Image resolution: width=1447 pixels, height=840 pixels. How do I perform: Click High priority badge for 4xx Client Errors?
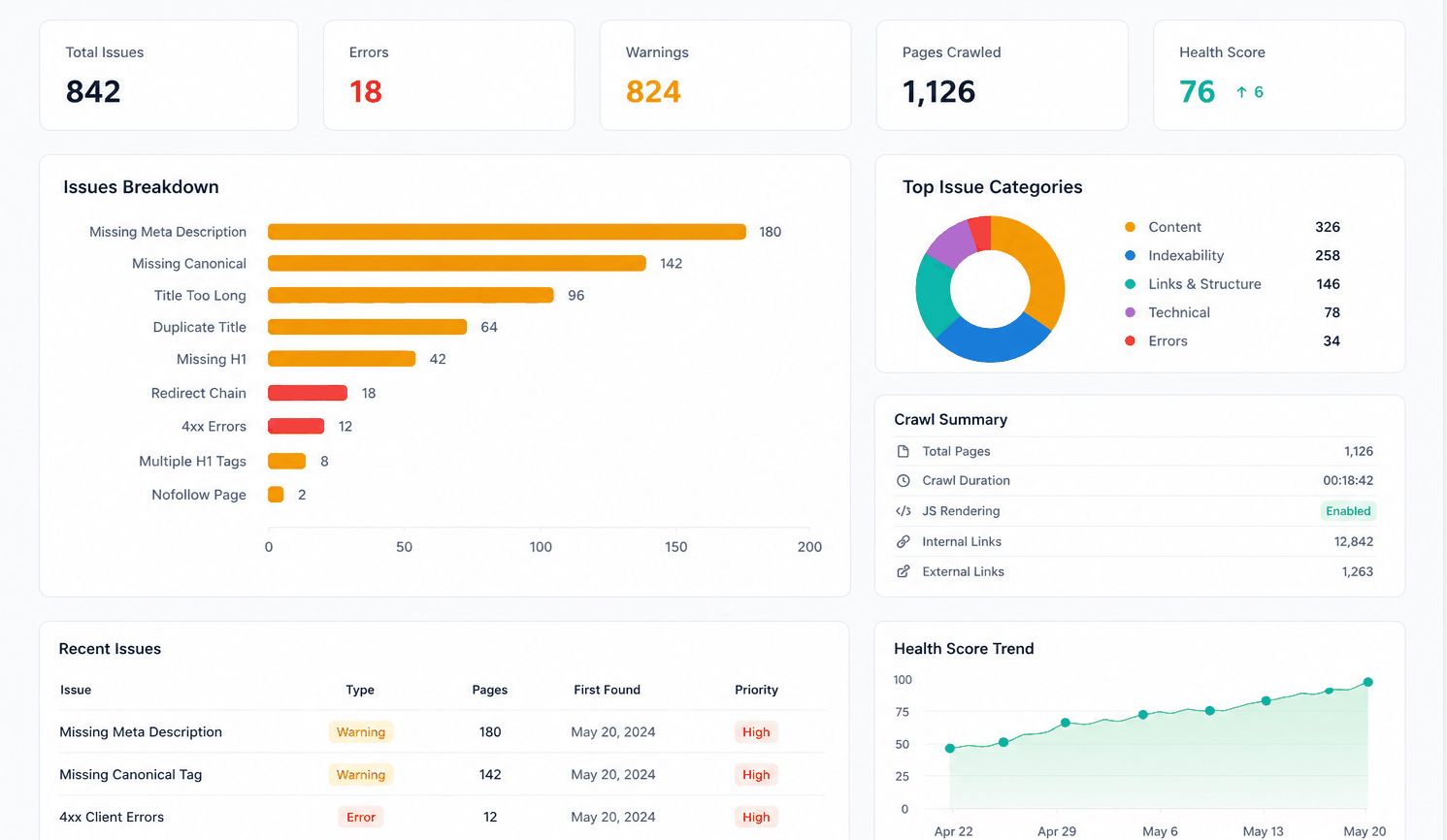click(x=756, y=818)
